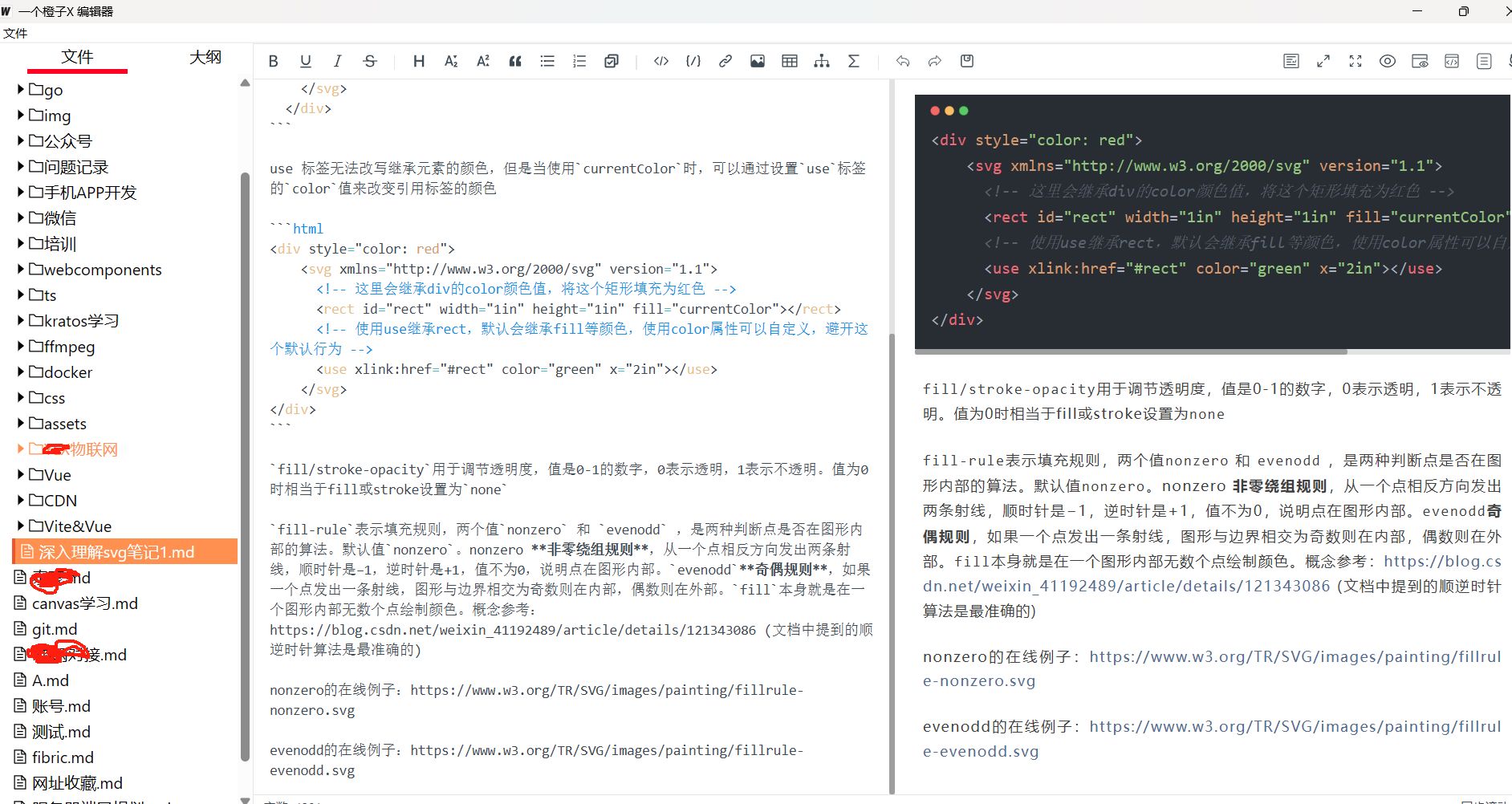Insert an ordered numbered list

(579, 61)
